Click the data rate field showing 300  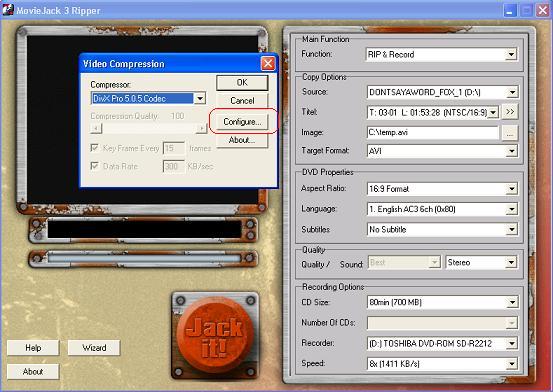[x=174, y=166]
